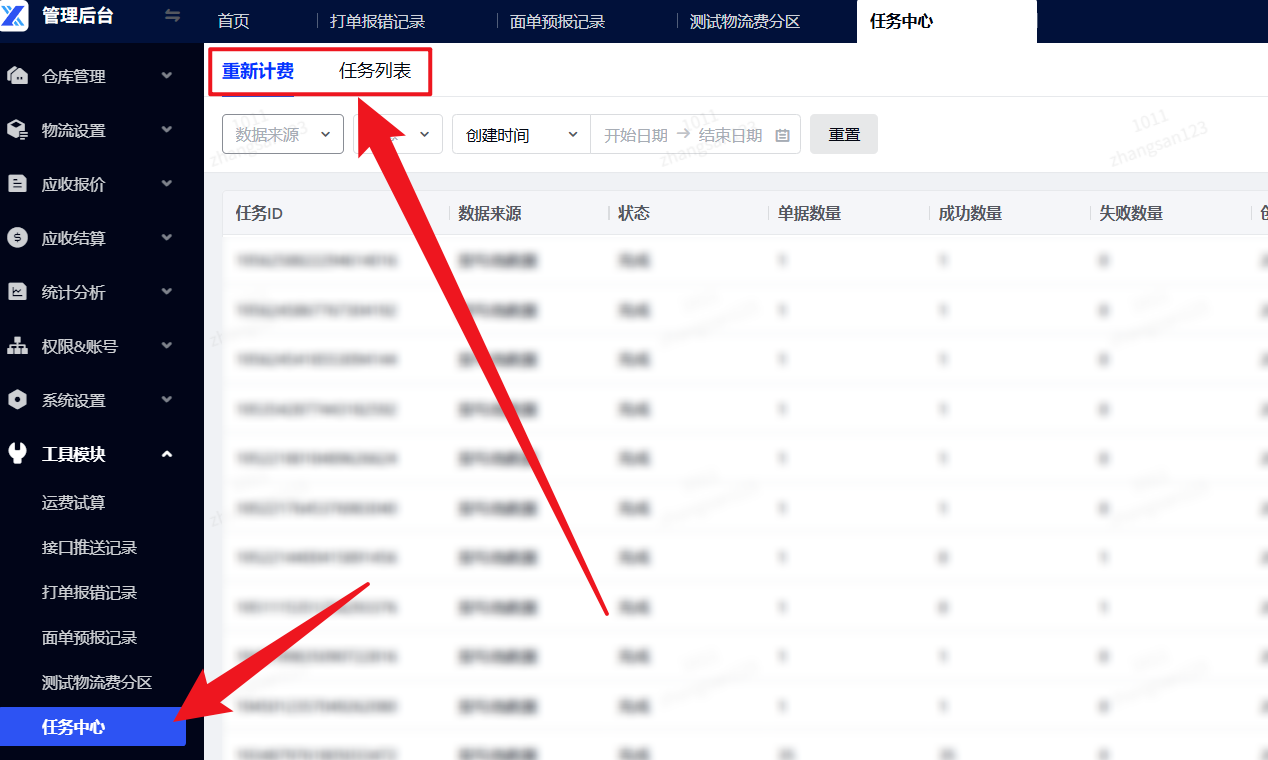1268x760 pixels.
Task: Click the 单据数量 column header
Action: [810, 213]
